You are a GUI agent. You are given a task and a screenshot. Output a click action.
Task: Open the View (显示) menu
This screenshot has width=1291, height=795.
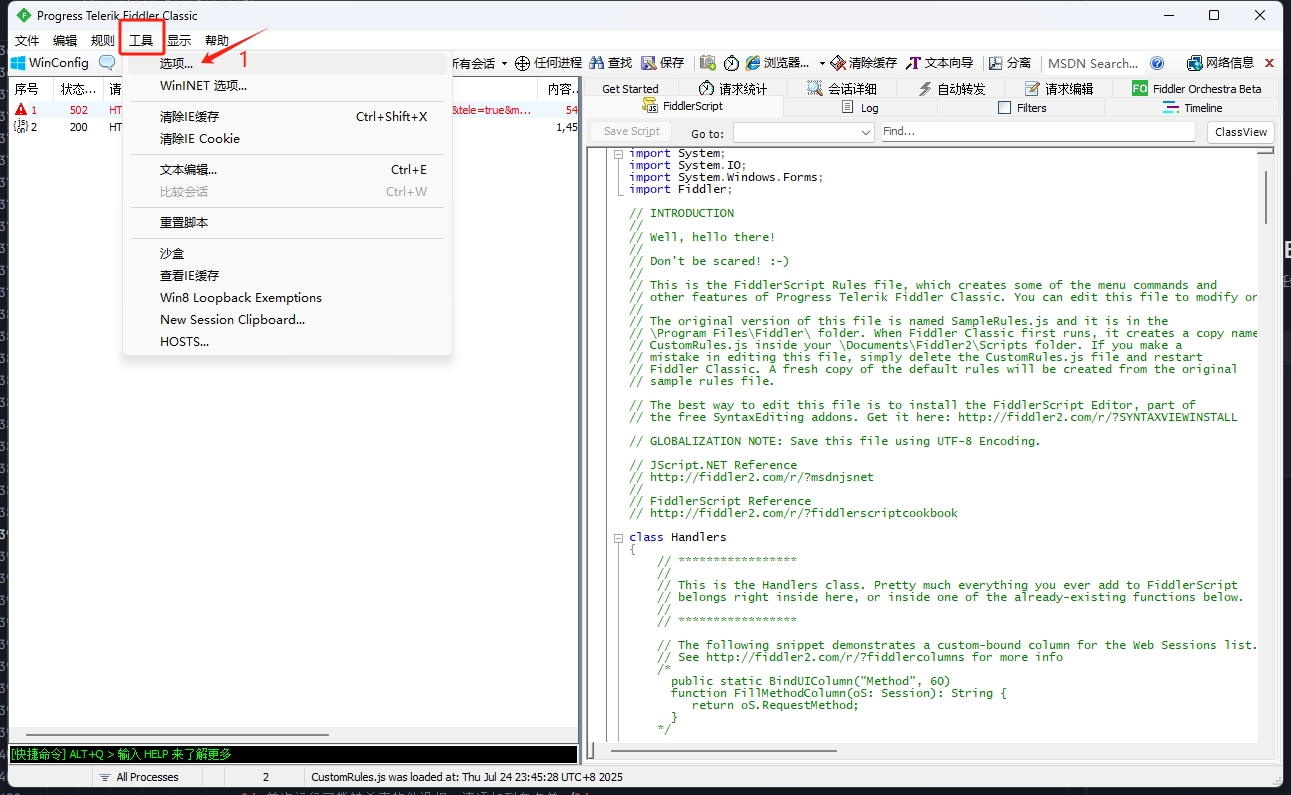(179, 41)
